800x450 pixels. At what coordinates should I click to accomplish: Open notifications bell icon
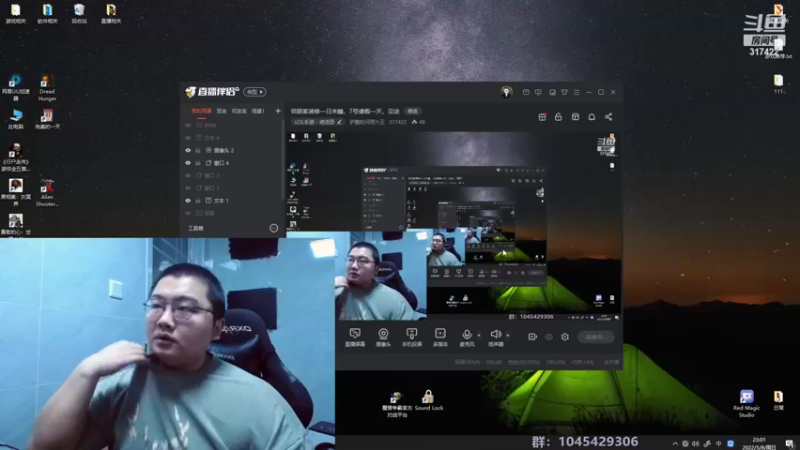[x=592, y=117]
